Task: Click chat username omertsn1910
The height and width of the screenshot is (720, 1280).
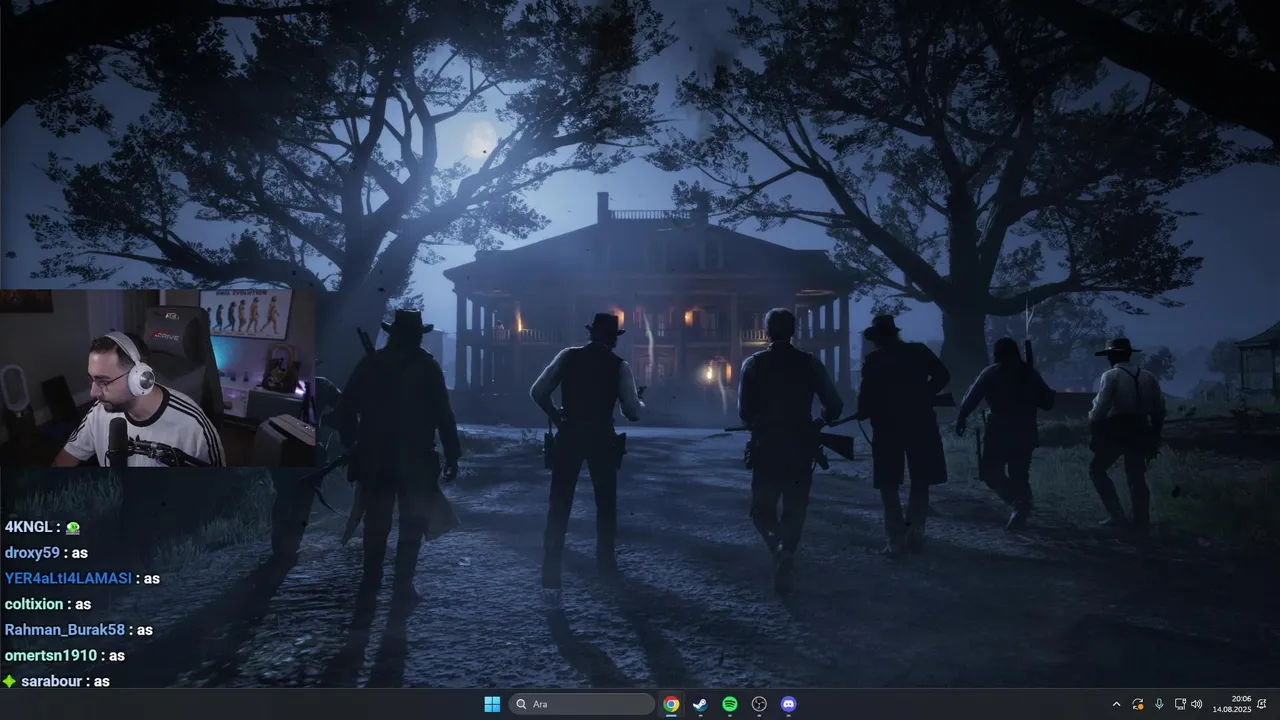Action: pos(51,656)
